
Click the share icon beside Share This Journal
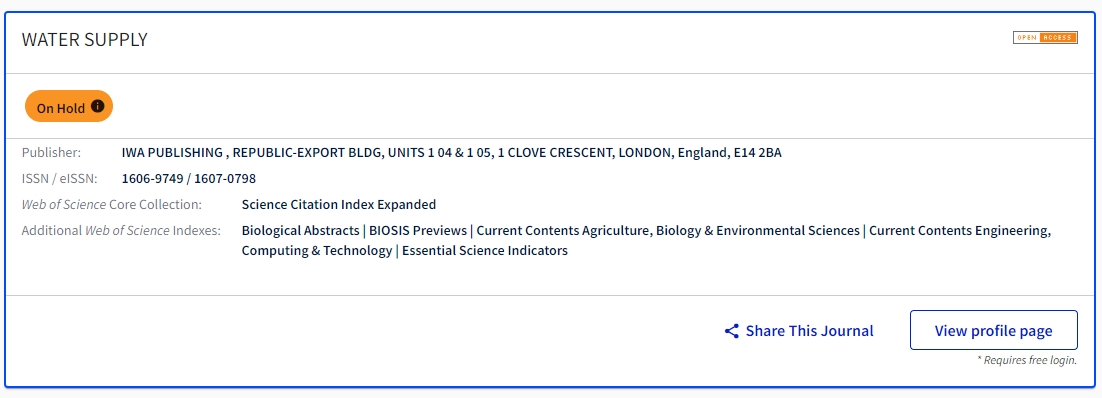tap(732, 331)
